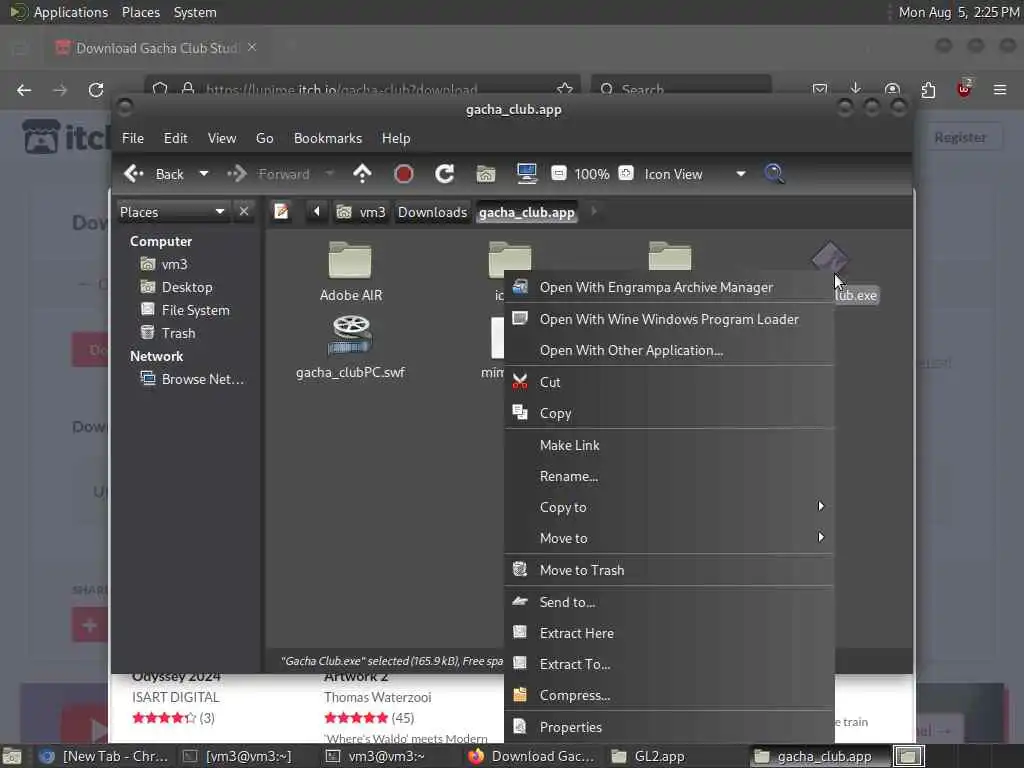1024x768 pixels.
Task: Select the Adobe AIR folder
Action: [x=351, y=272]
